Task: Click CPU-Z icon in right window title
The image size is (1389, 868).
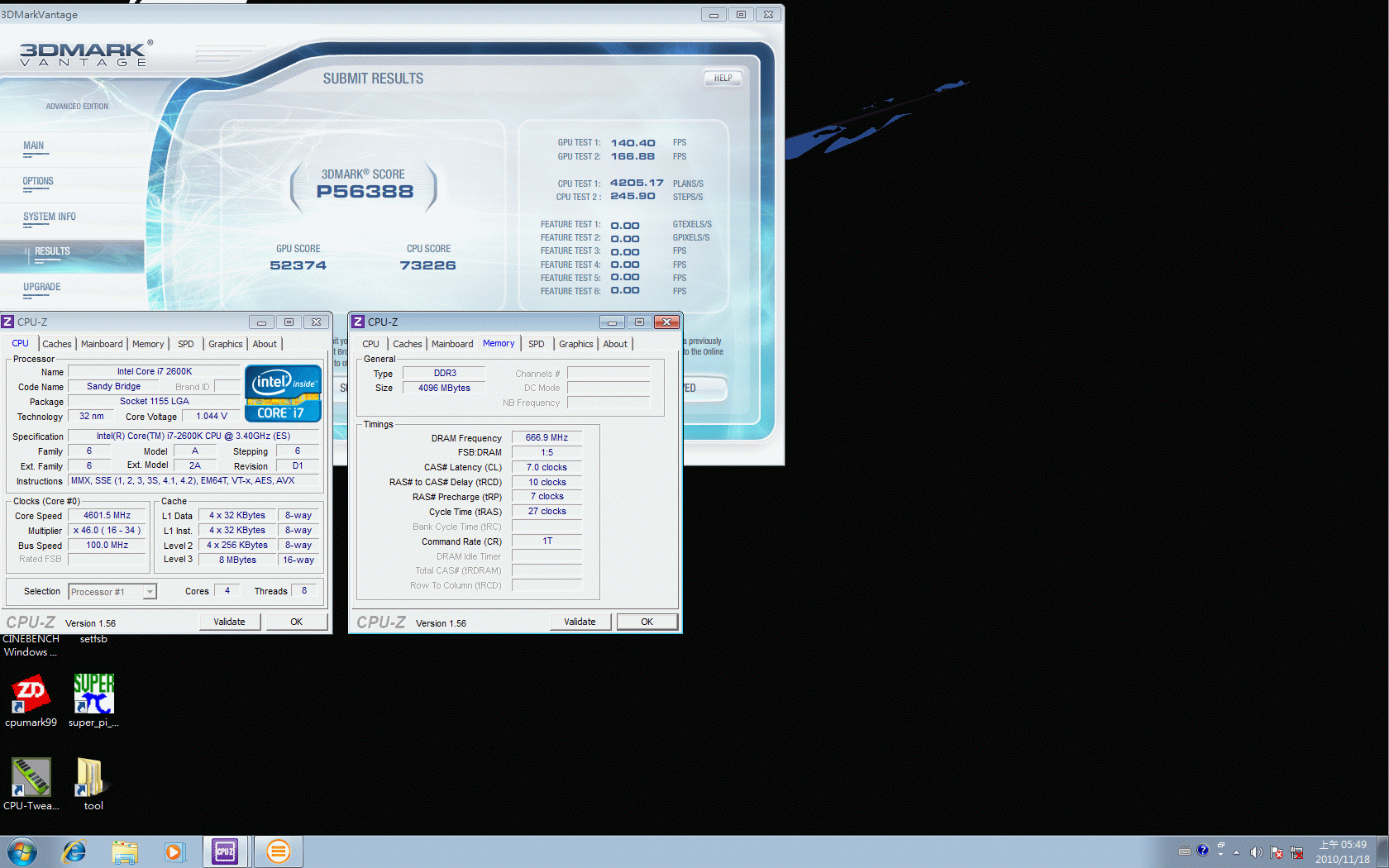Action: click(x=358, y=322)
